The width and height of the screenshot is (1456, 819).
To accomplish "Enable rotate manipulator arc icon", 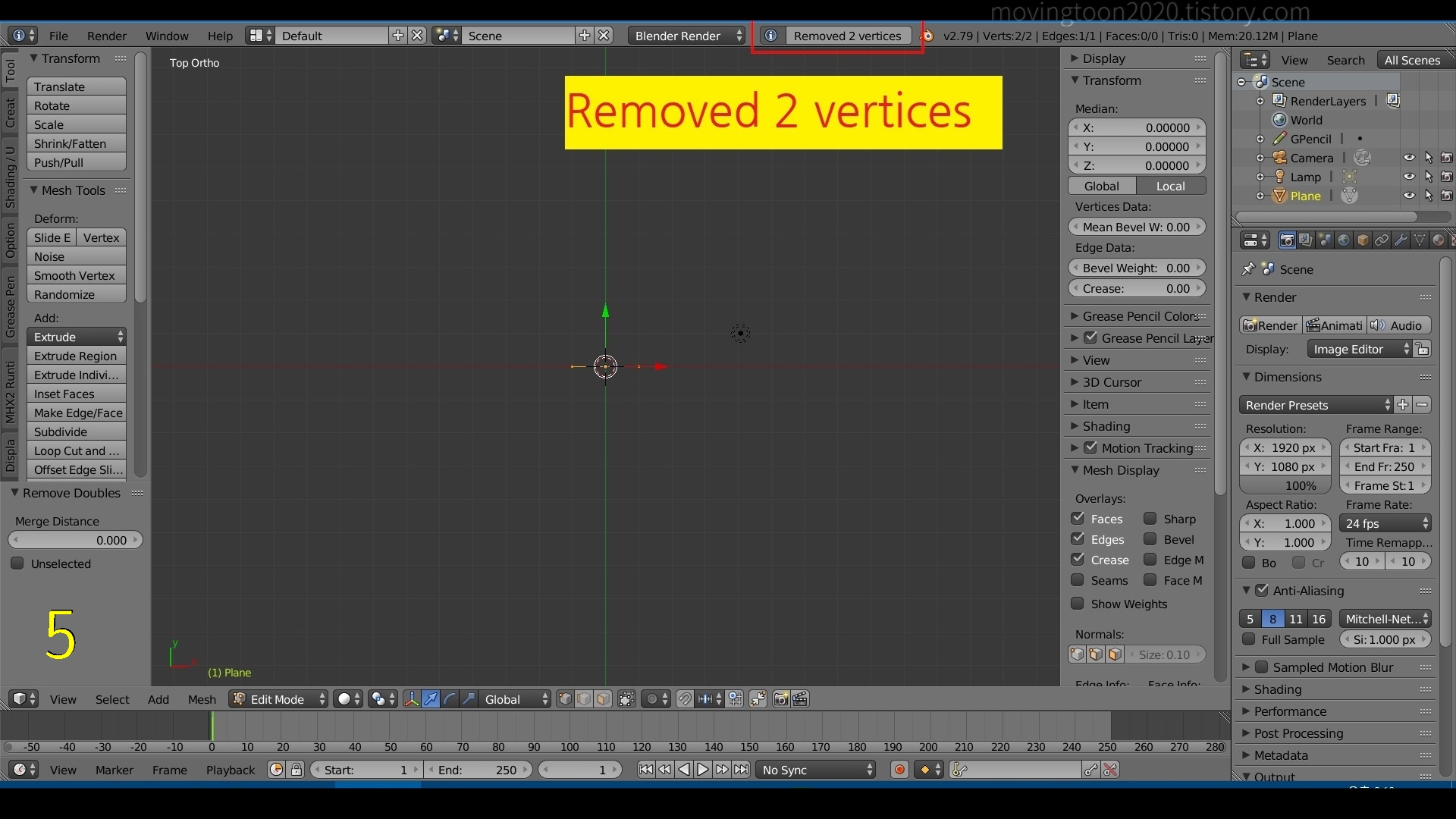I will (x=450, y=699).
